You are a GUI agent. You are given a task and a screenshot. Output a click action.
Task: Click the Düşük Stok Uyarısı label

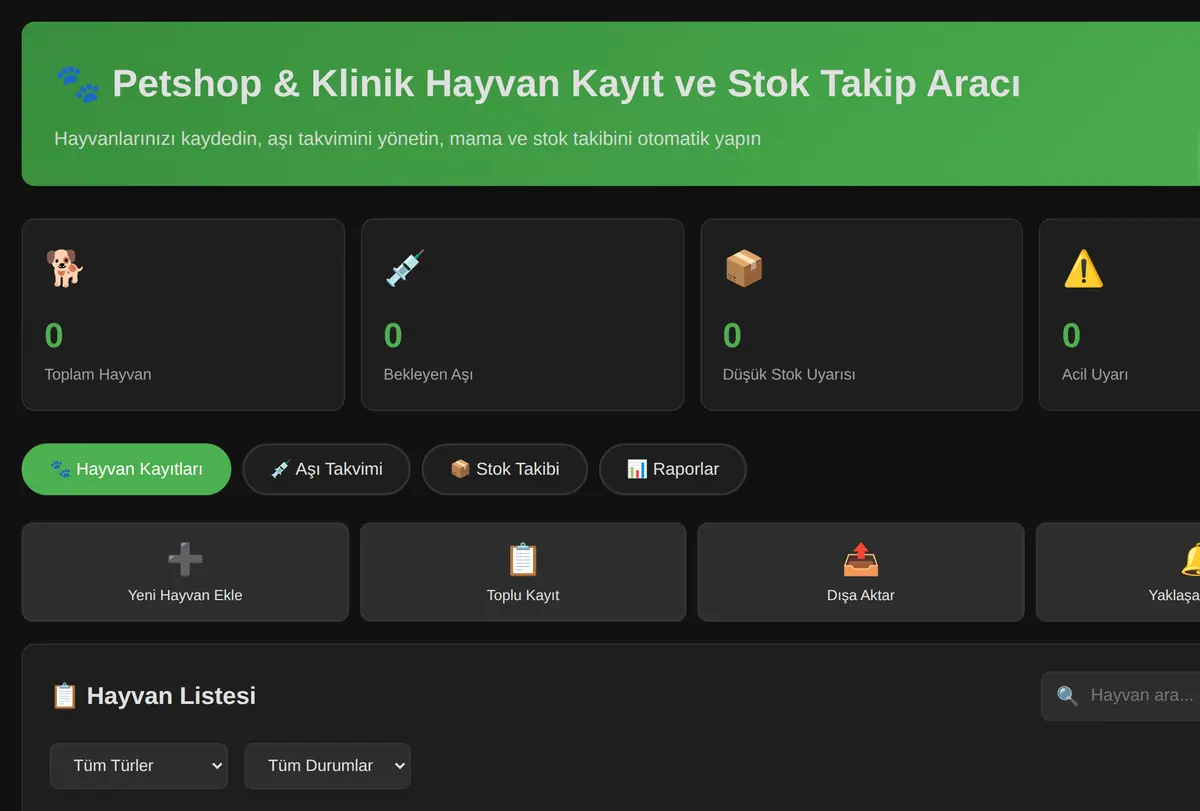pos(789,375)
